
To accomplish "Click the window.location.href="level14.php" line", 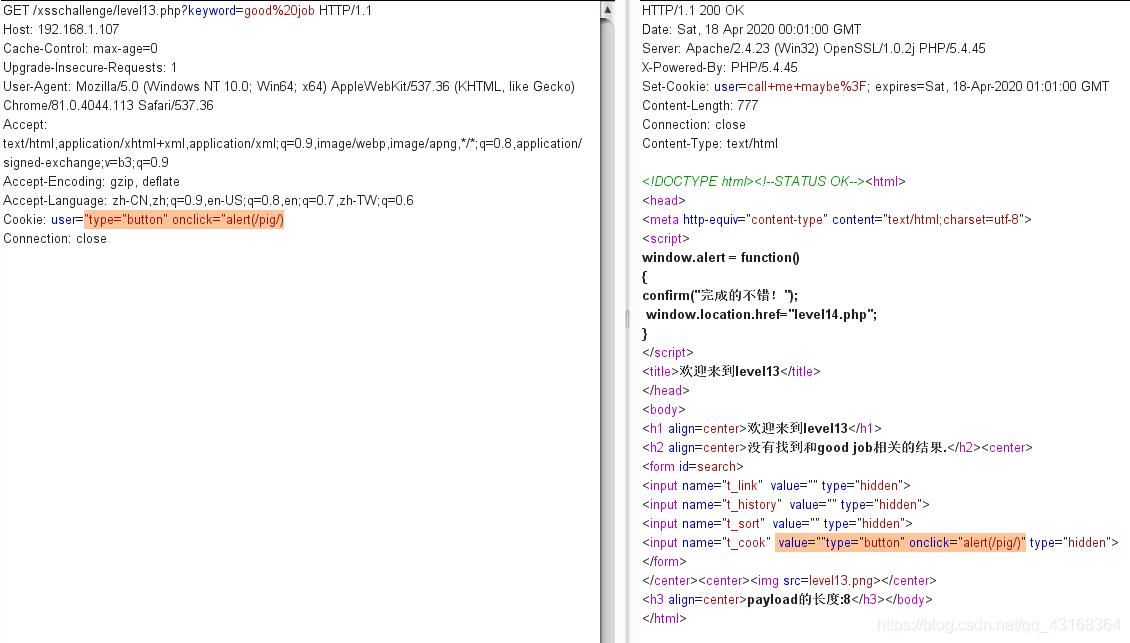I will coord(761,314).
